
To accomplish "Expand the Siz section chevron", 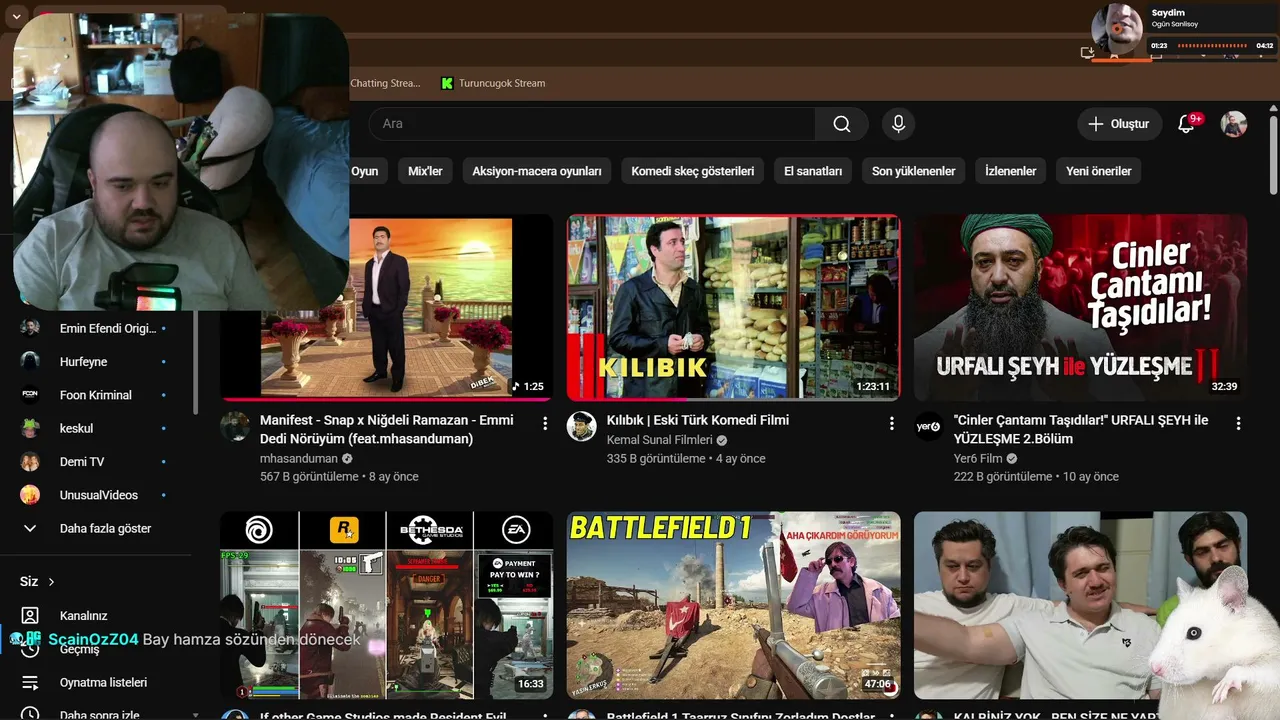I will tap(51, 582).
